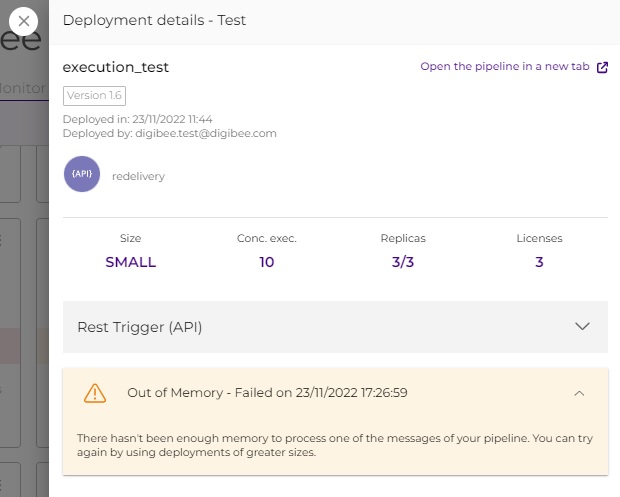Click the Replicas 3/3 value

[x=403, y=262]
